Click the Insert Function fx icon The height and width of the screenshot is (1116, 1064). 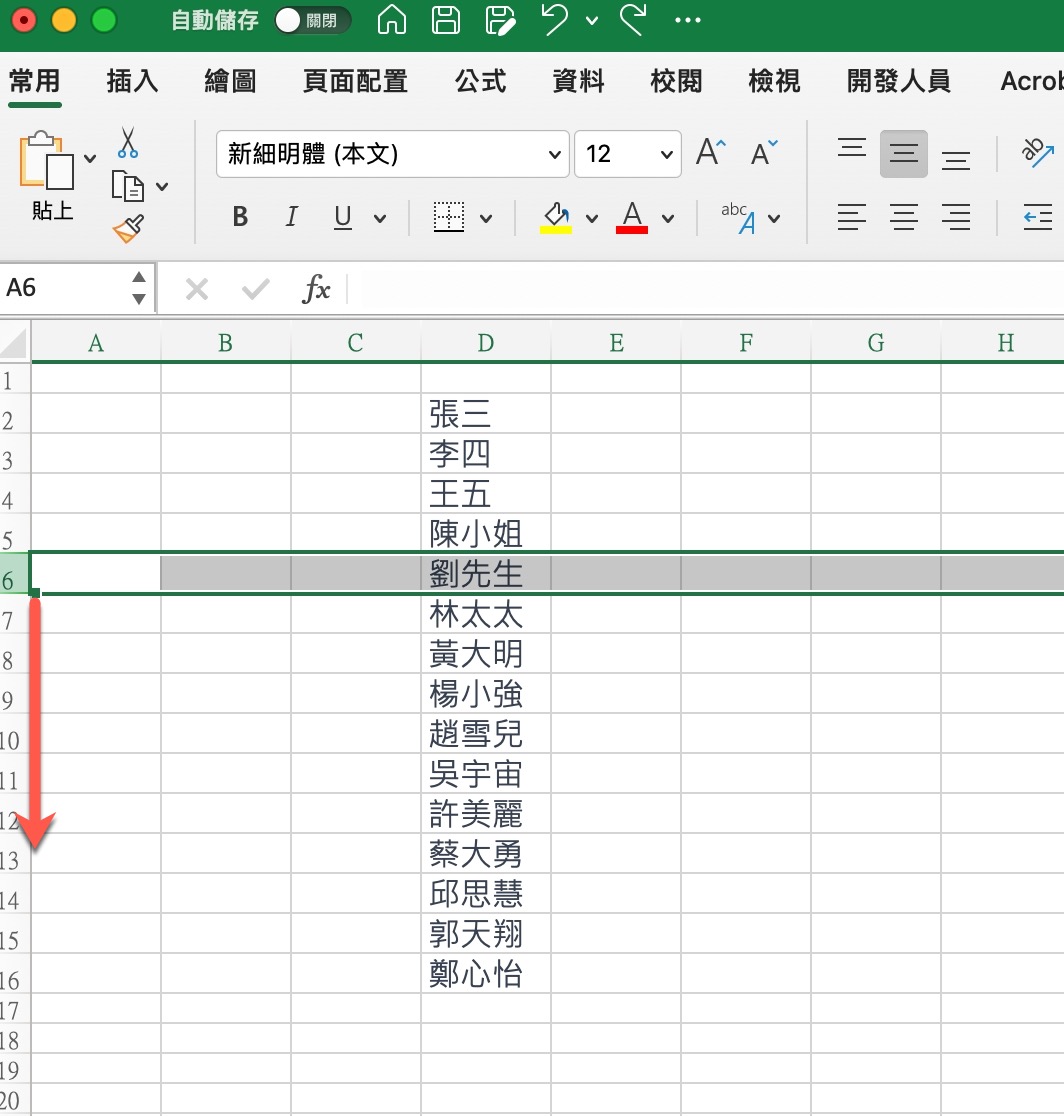pos(316,290)
